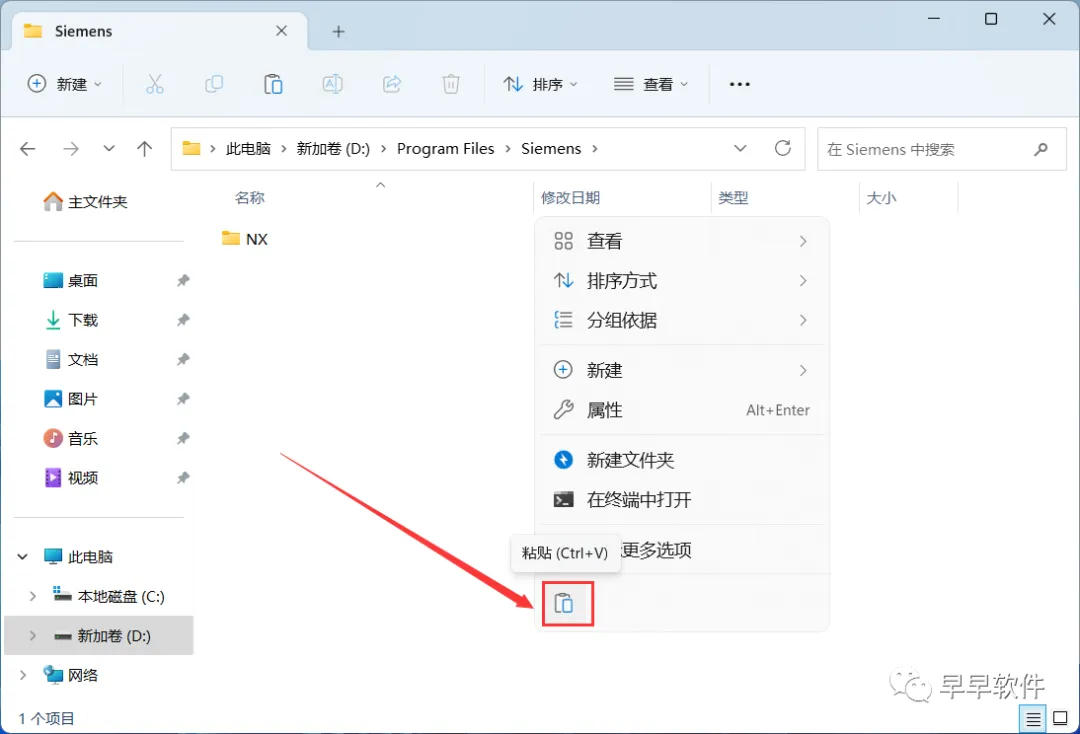1080x734 pixels.
Task: Open 视频 in the sidebar
Action: (x=71, y=477)
